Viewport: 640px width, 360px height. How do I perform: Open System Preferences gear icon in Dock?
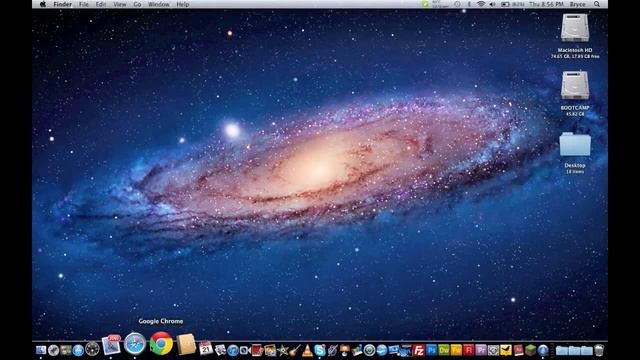coord(493,350)
